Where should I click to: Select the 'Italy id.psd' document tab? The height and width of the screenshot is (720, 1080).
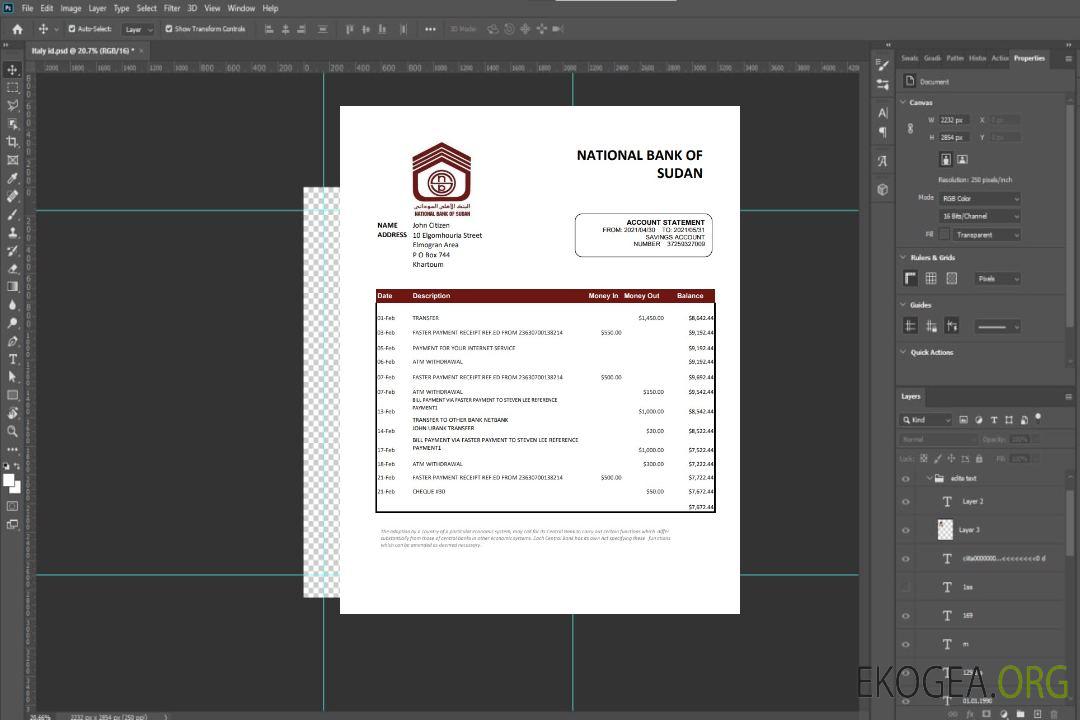pos(83,51)
